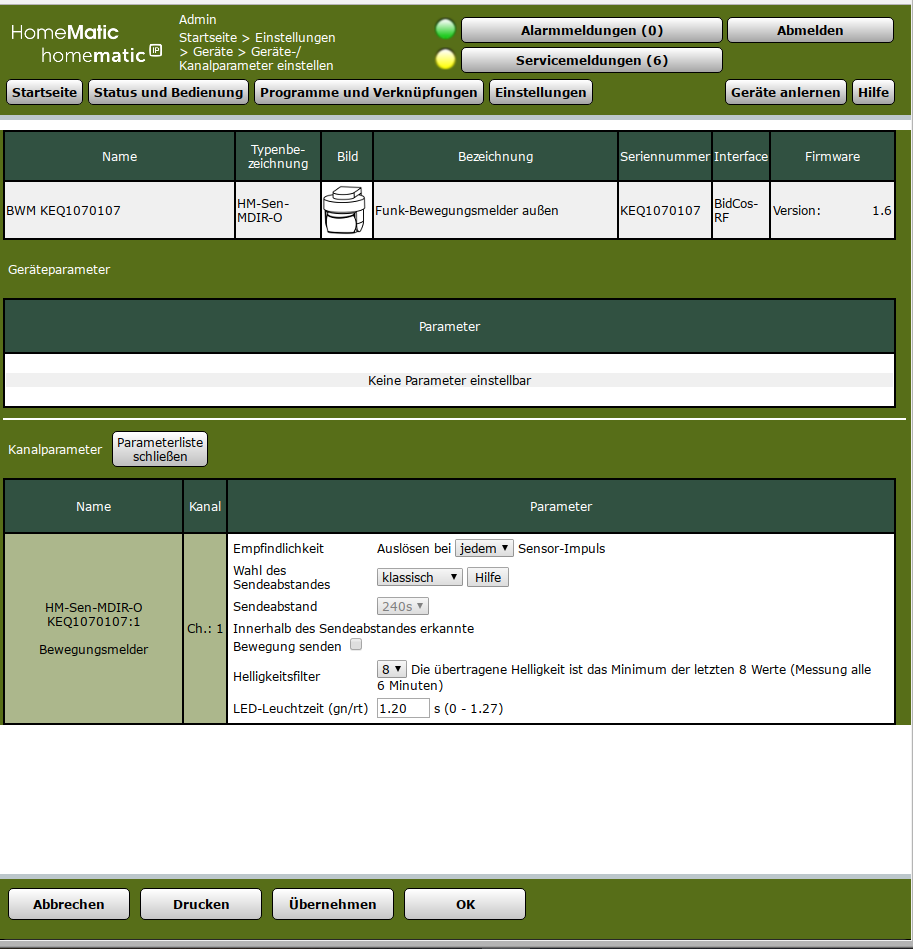Image resolution: width=913 pixels, height=949 pixels.
Task: Click the green alarm status indicator
Action: coord(445,29)
